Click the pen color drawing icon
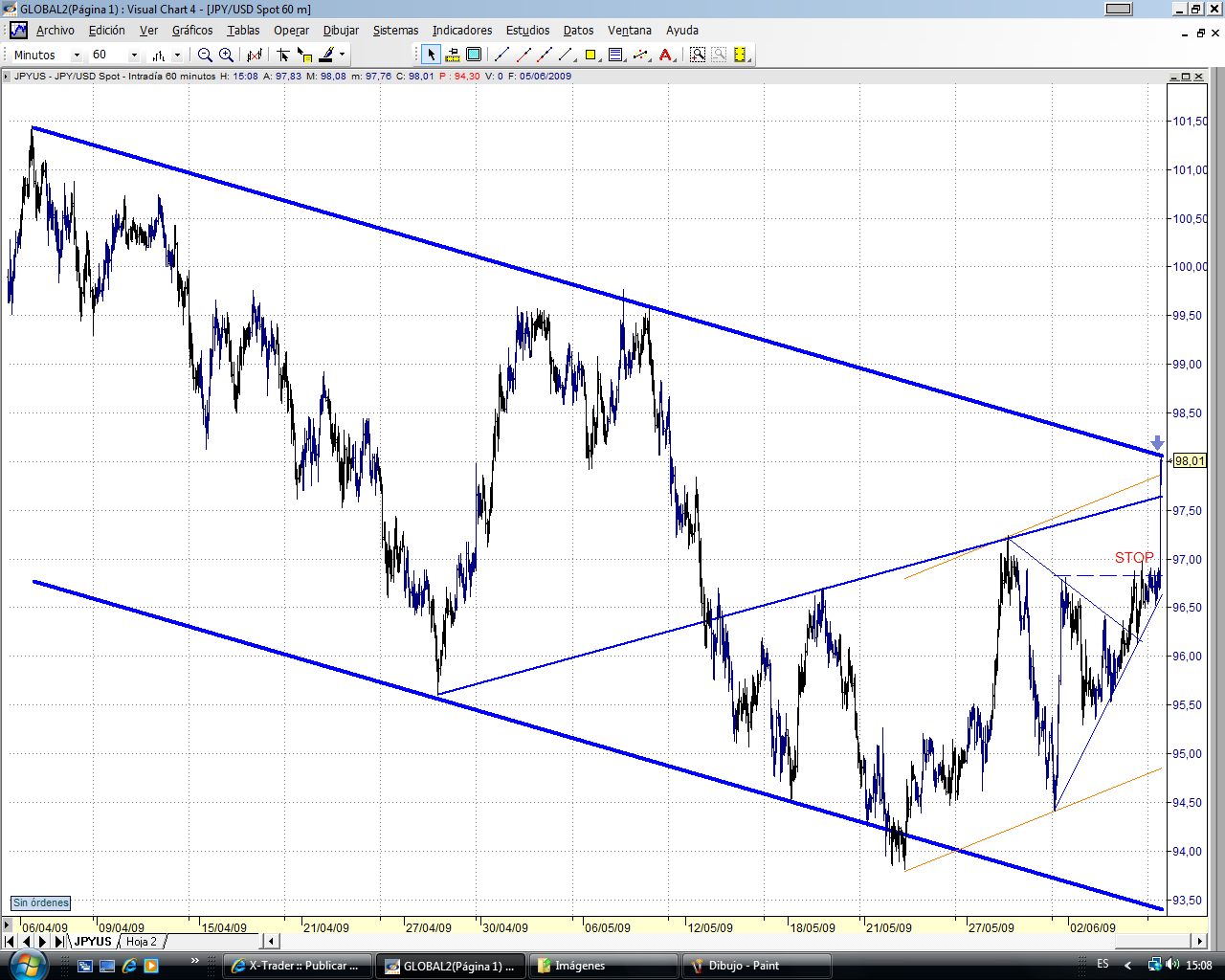 [326, 56]
